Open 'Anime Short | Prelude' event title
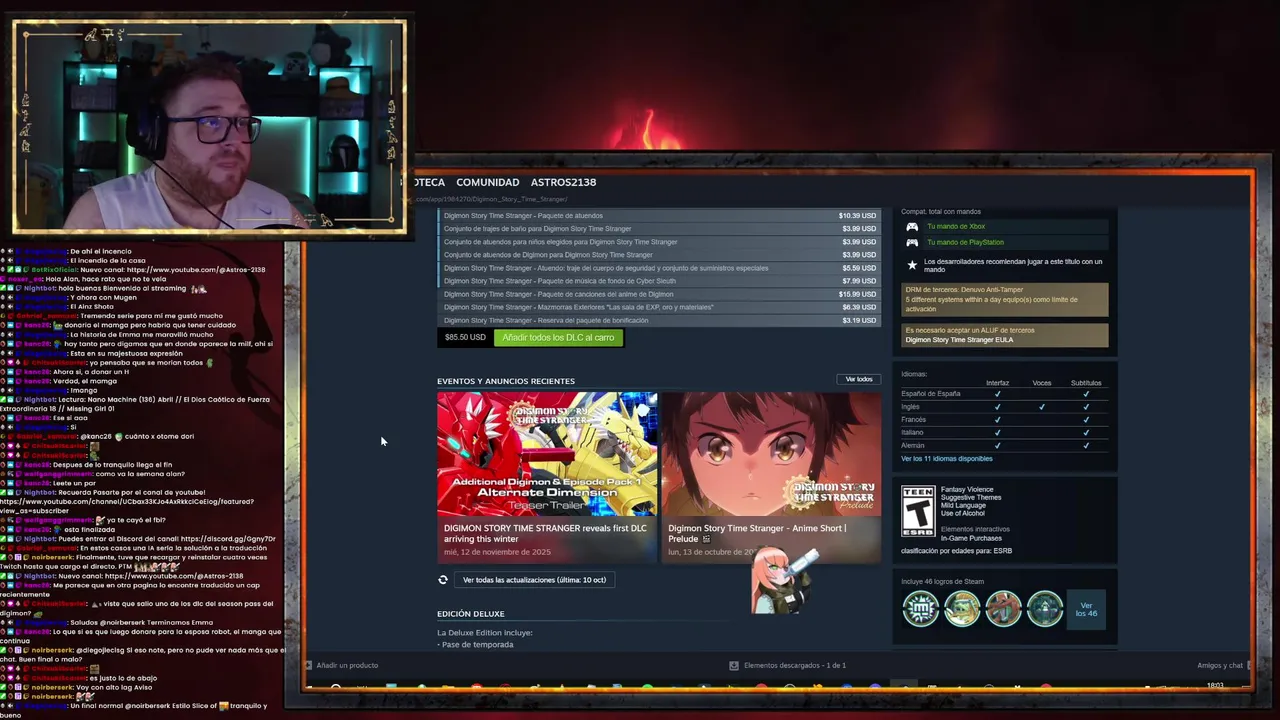Screen dimensions: 1280x720 tap(756, 533)
